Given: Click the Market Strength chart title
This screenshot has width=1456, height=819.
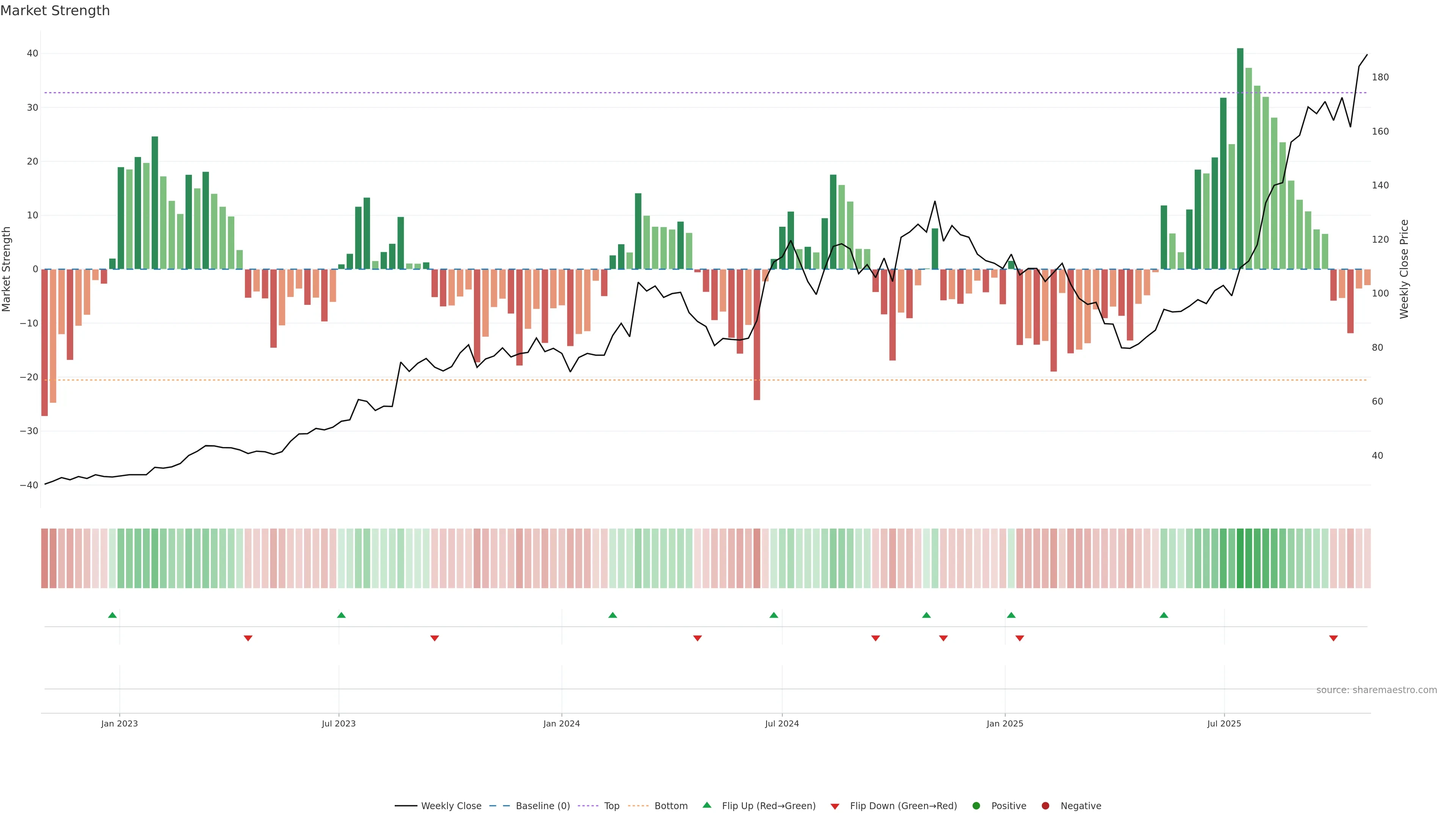Looking at the screenshot, I should tap(55, 11).
